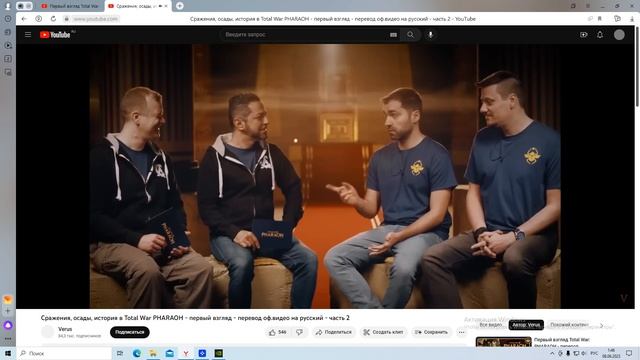The width and height of the screenshot is (640, 360).
Task: Open site security info via lock icon
Action: (x=66, y=19)
